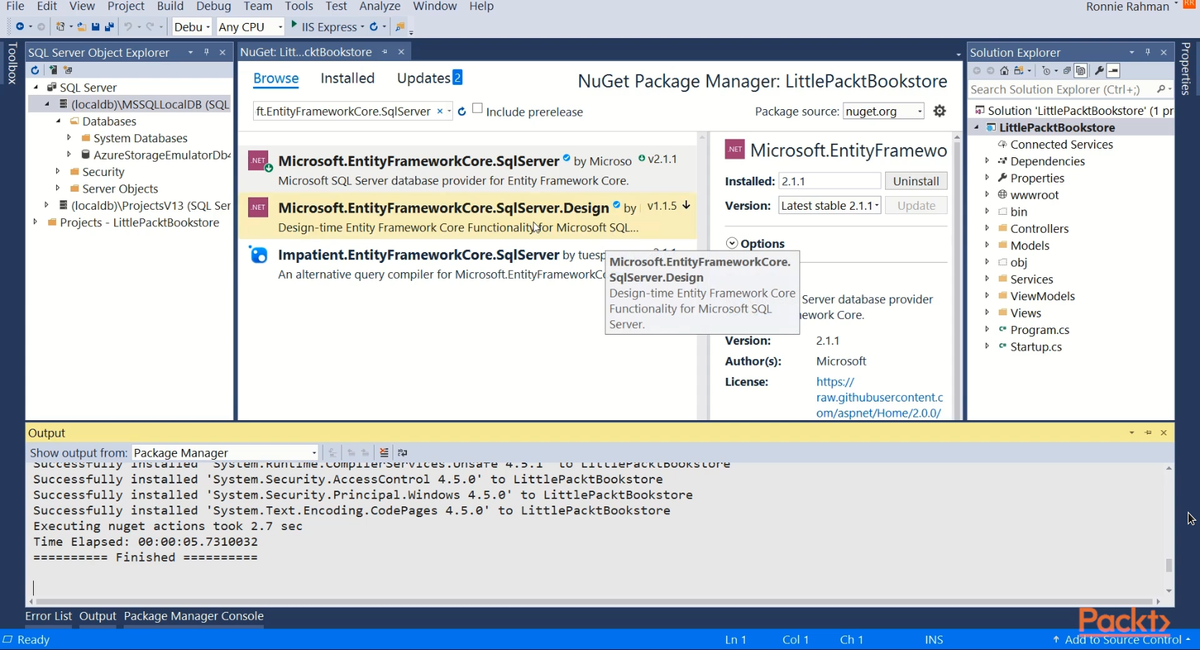Viewport: 1200px width, 650px height.
Task: Click Impatient.EntityFrameworkCore.SqlServer package icon
Action: click(258, 255)
